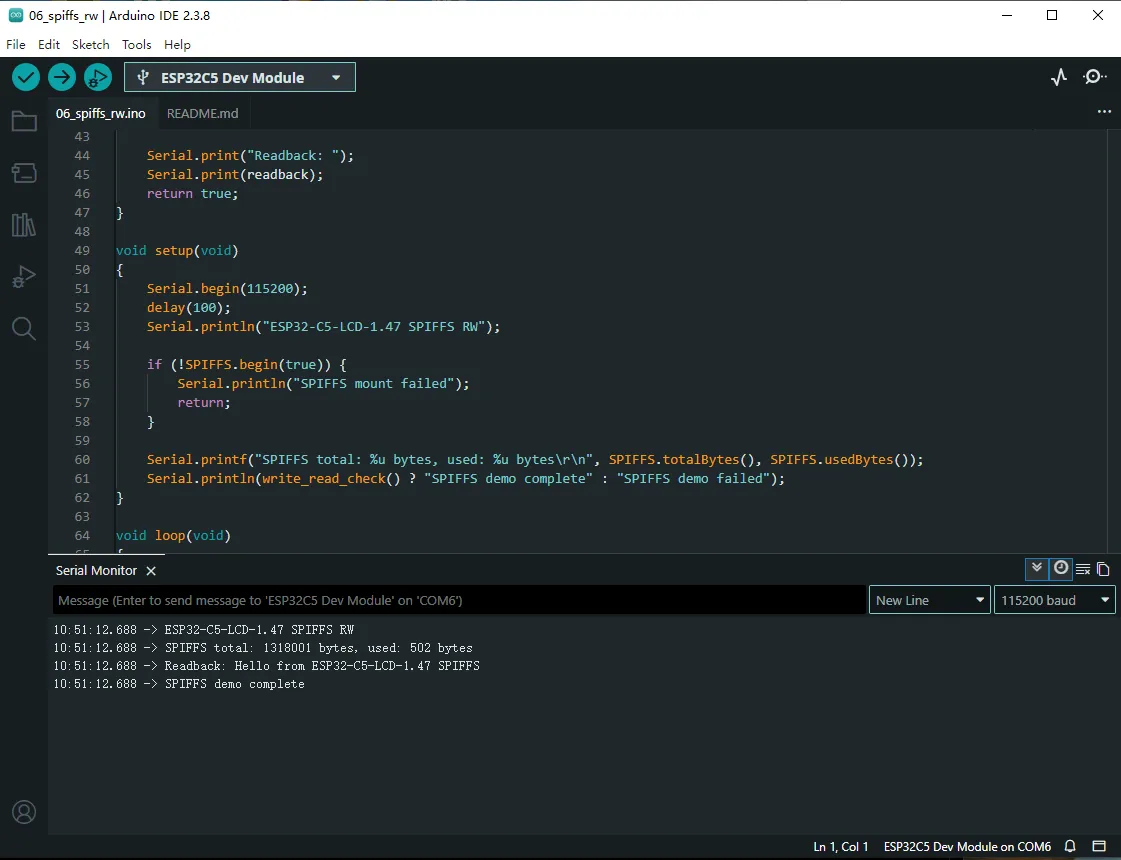Copy Serial Monitor output icon

click(x=1103, y=570)
